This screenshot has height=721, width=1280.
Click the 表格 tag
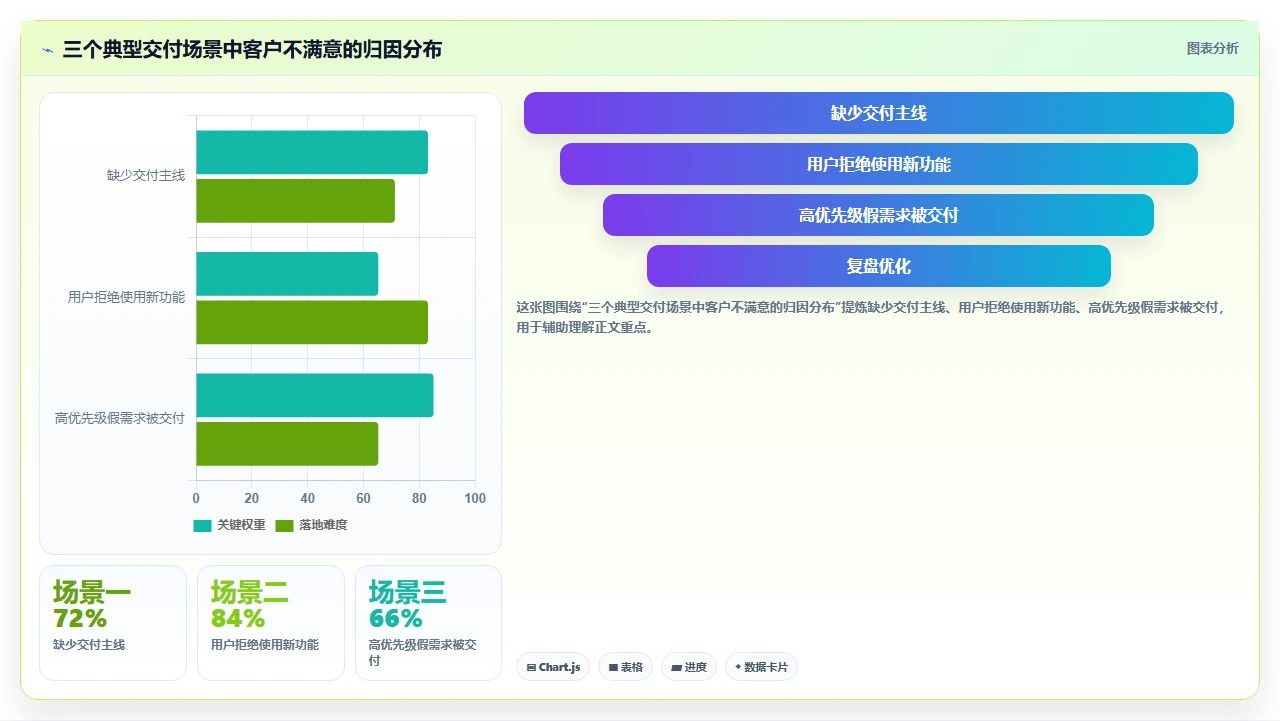coord(625,667)
